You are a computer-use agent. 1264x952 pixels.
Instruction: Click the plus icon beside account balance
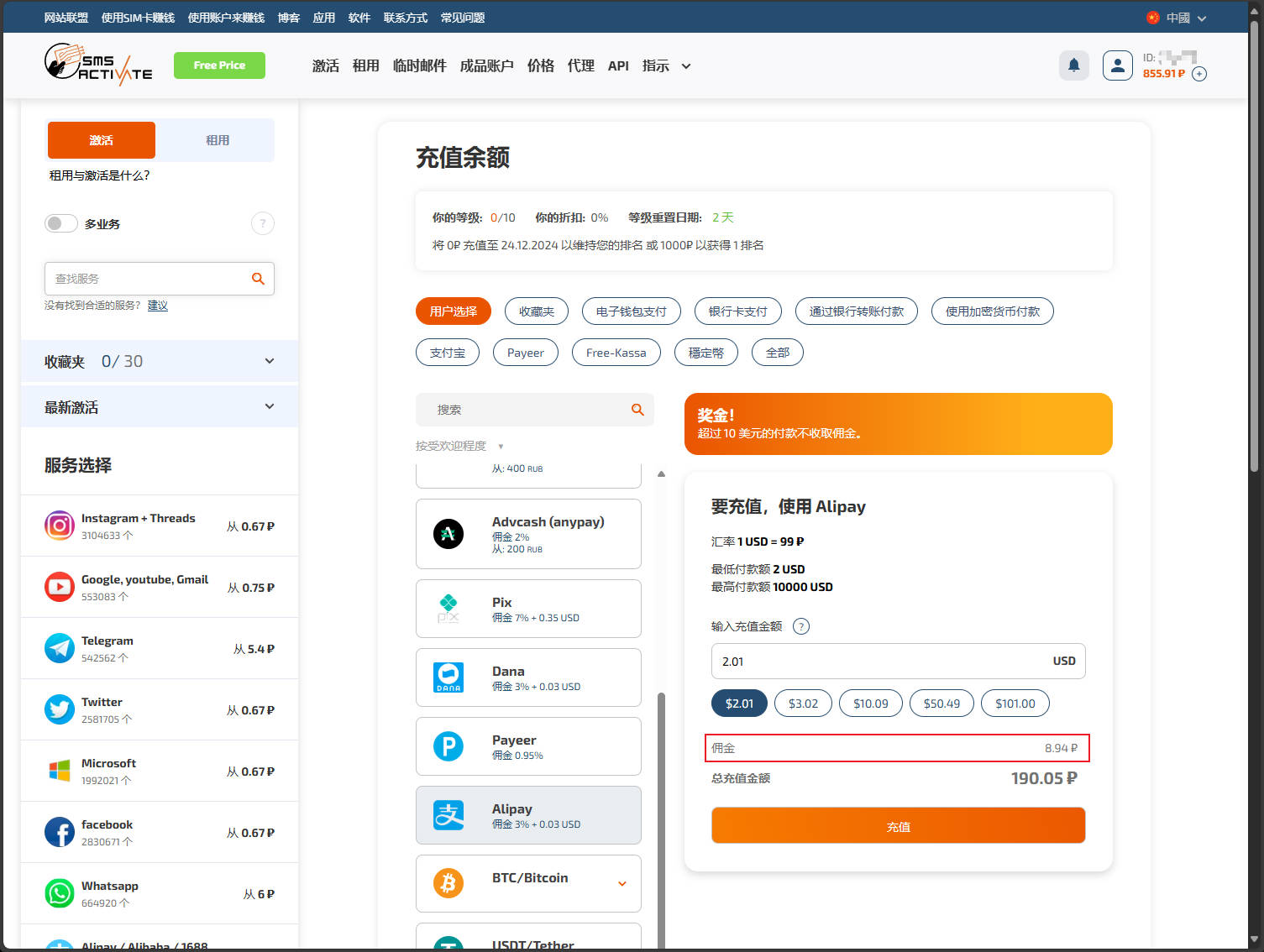pos(1199,74)
